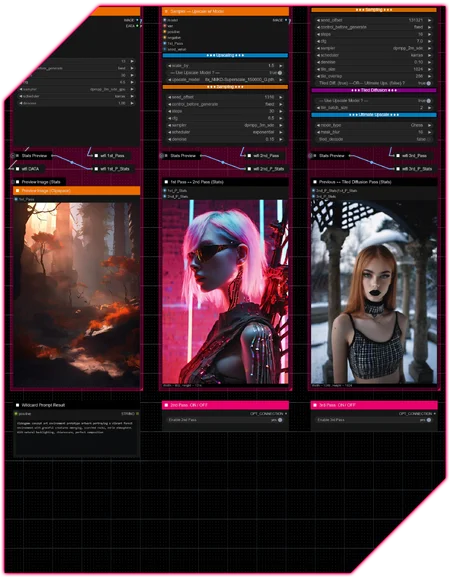Click the 1st Pass -- 2nd Pass (Stats) node dot
The height and width of the screenshot is (579, 450).
166,182
